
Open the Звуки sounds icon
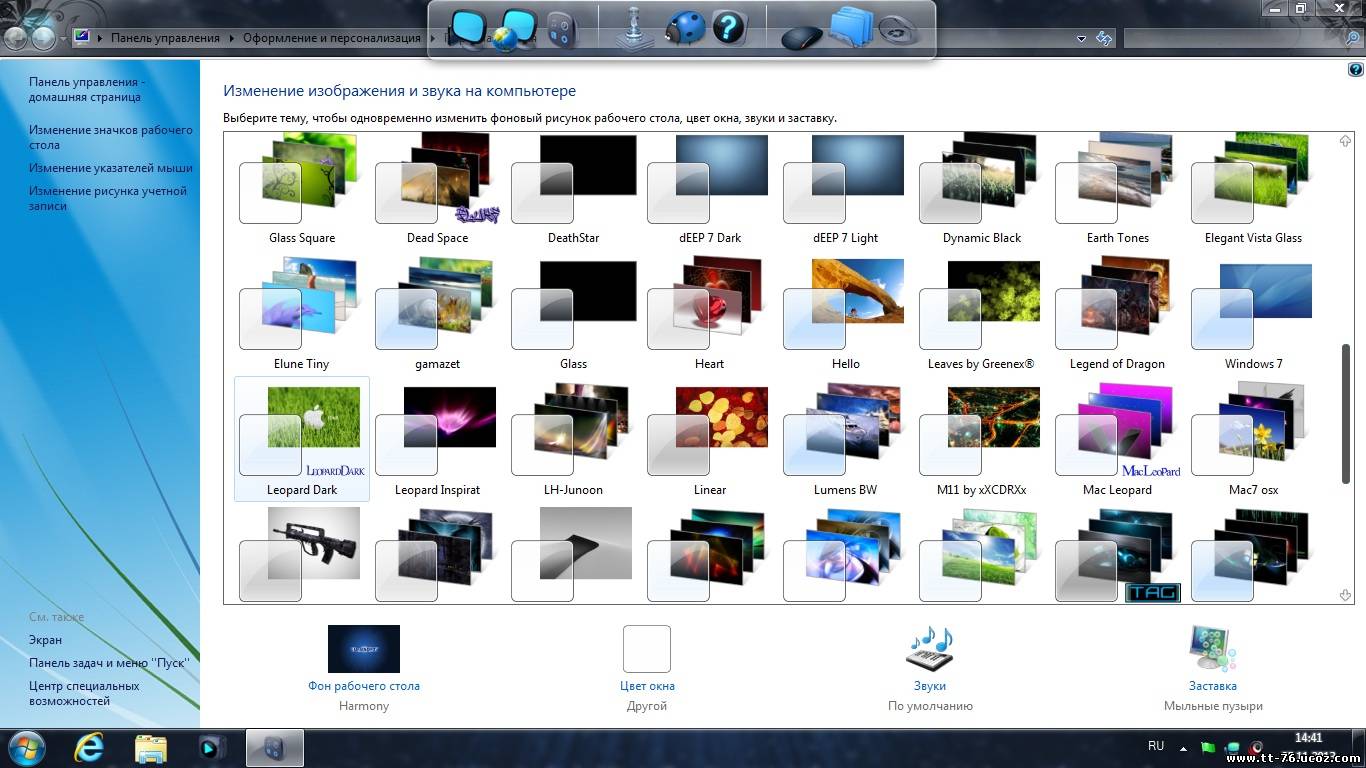(930, 648)
